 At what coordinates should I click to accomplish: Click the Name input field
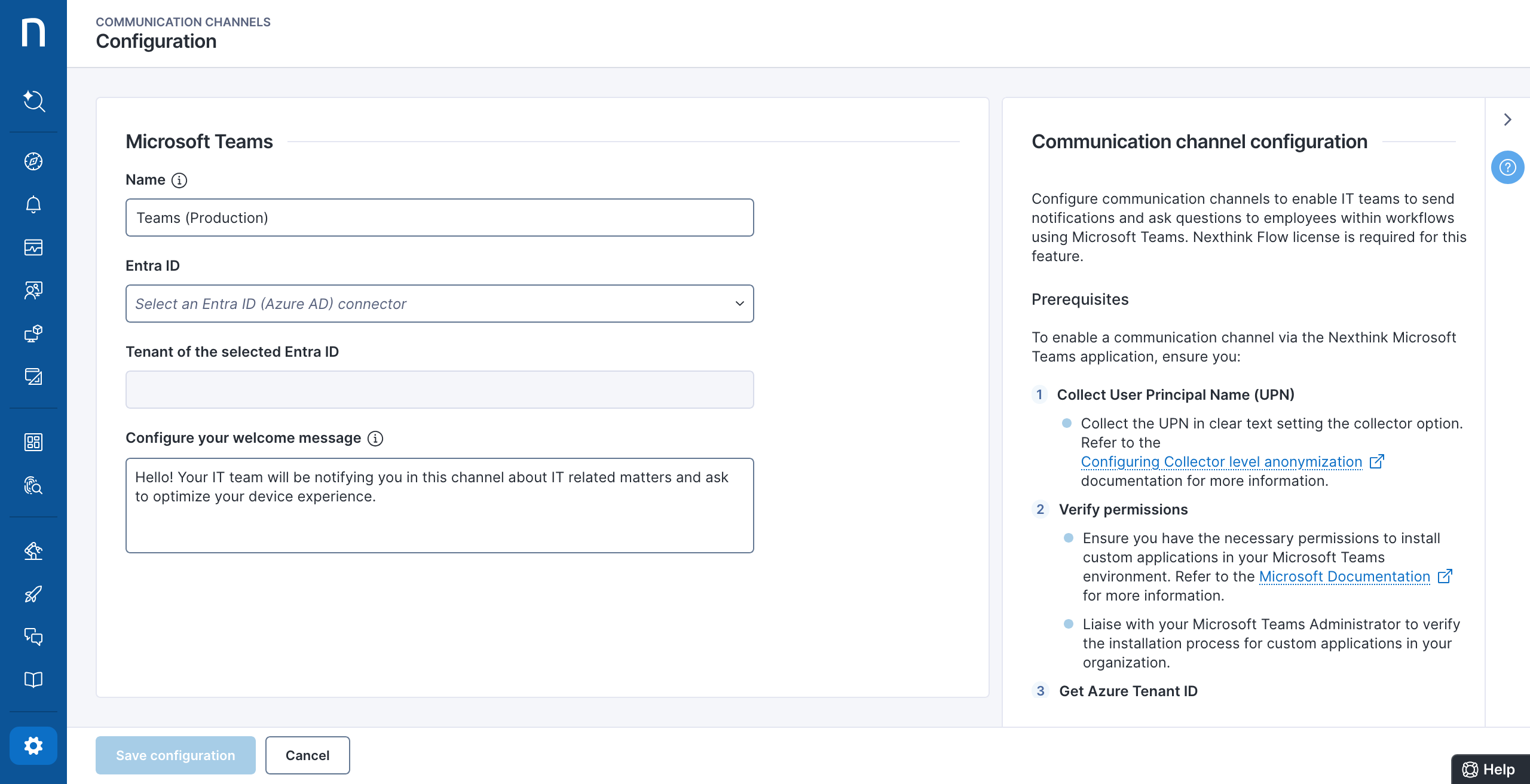tap(439, 218)
